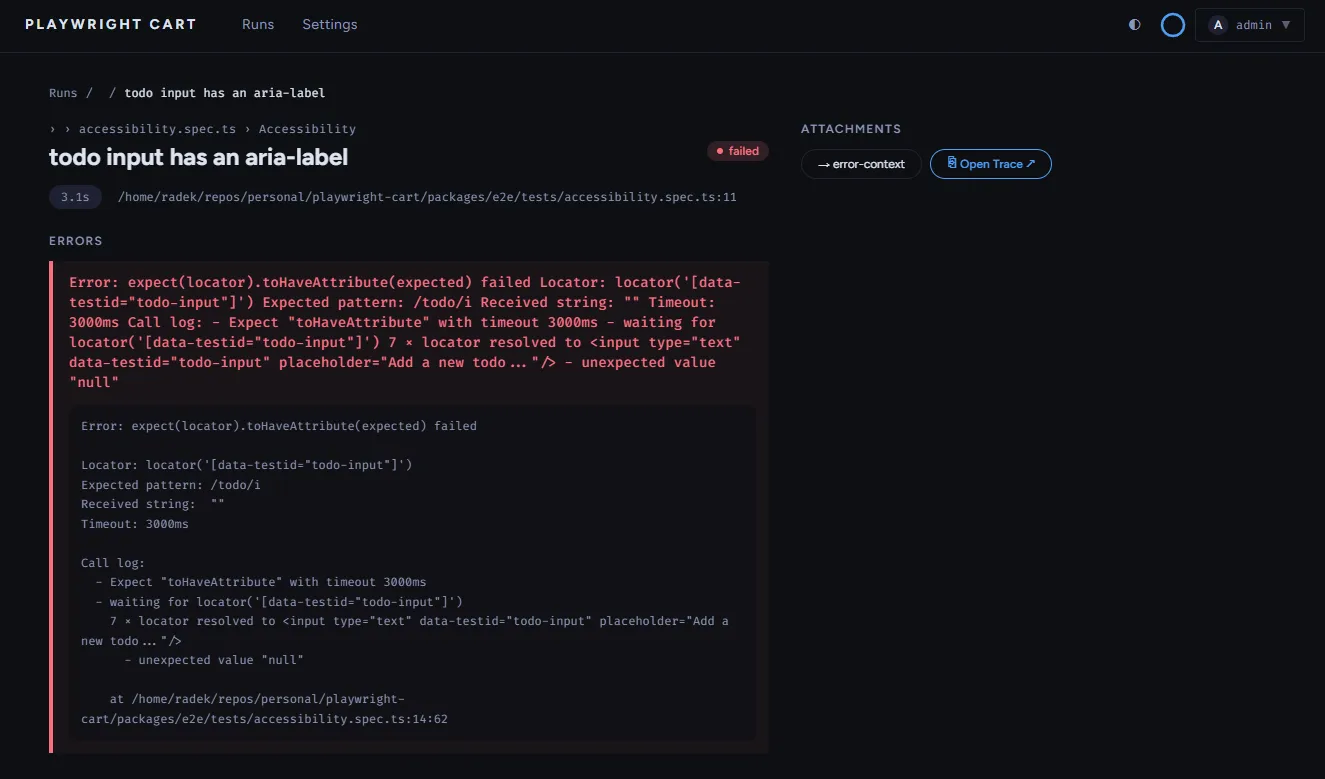Click the test file path at accessibility.spec.ts:11
The width and height of the screenshot is (1325, 779).
coord(426,197)
